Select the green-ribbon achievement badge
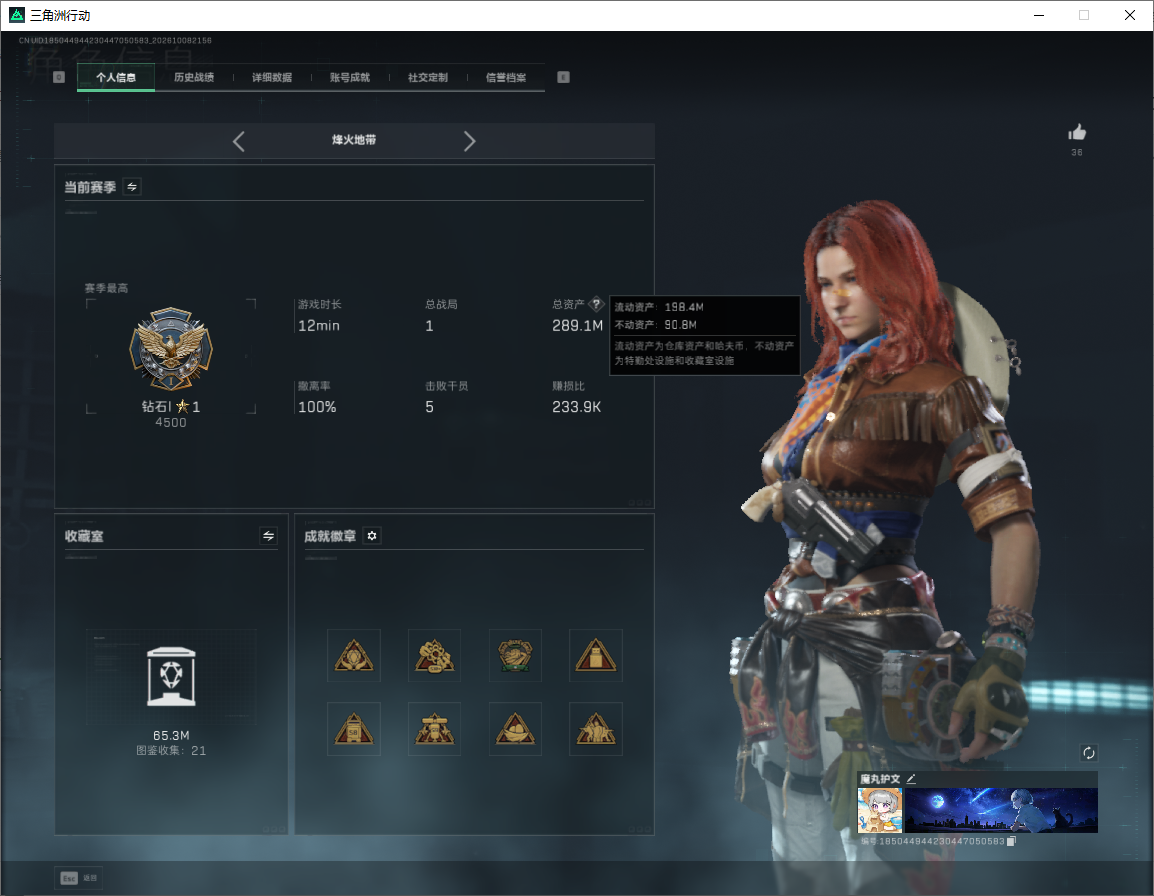This screenshot has height=896, width=1154. coord(515,655)
